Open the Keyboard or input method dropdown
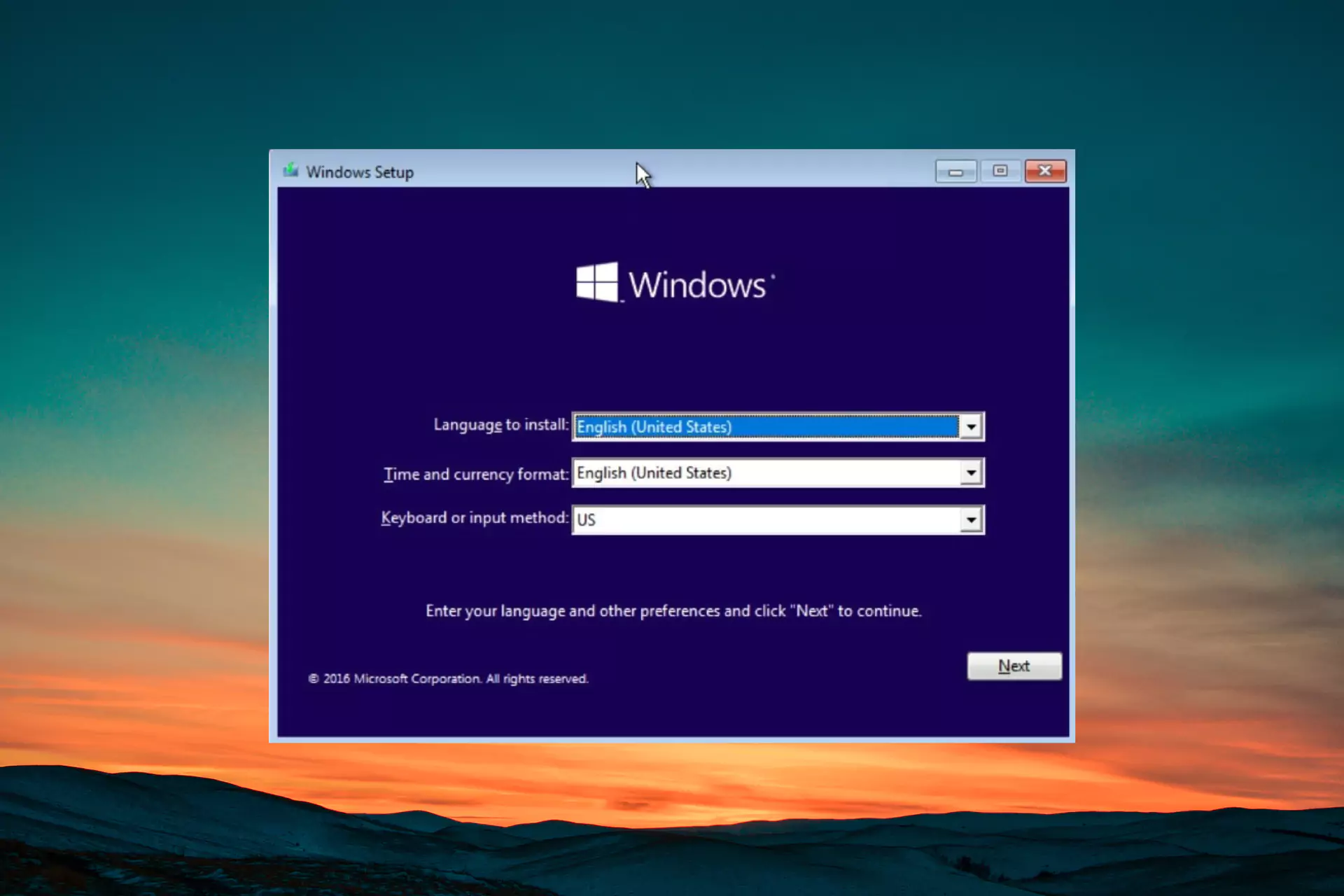1344x896 pixels. pyautogui.click(x=972, y=519)
